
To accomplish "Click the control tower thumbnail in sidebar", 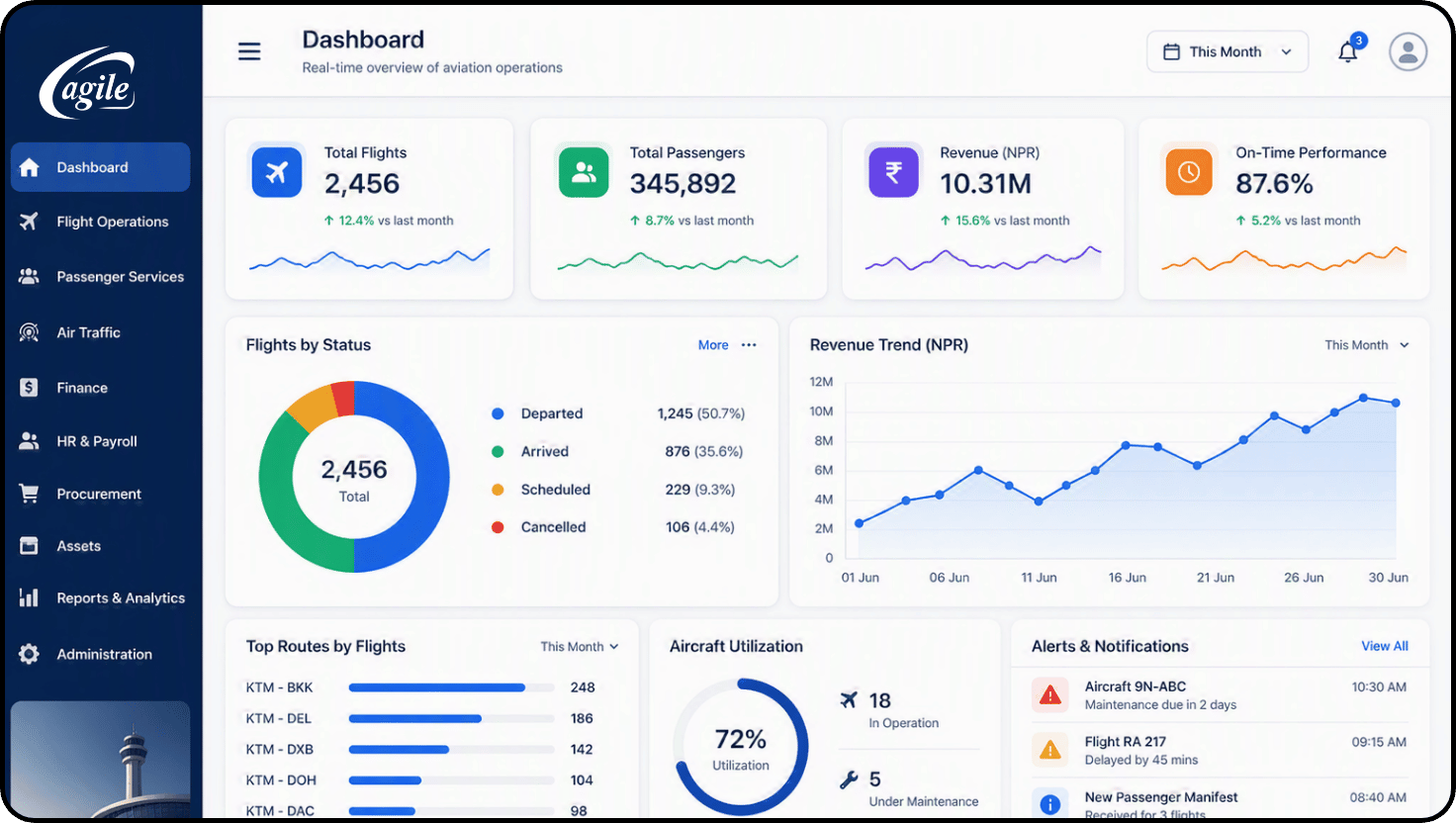I will pos(100,760).
